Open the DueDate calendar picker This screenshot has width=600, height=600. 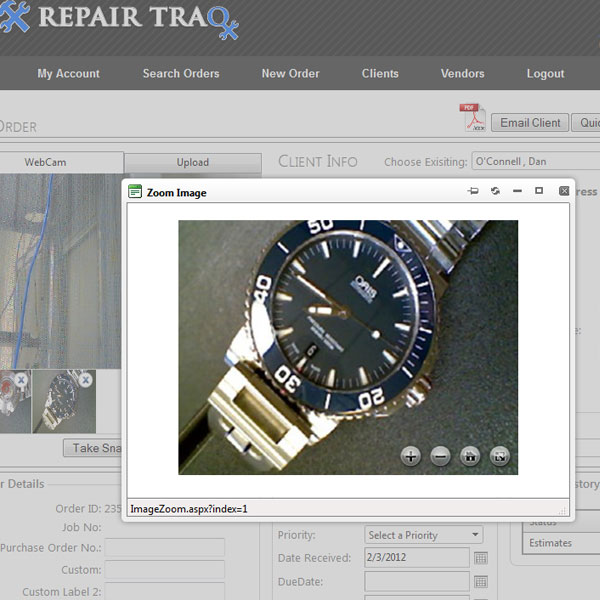(481, 581)
